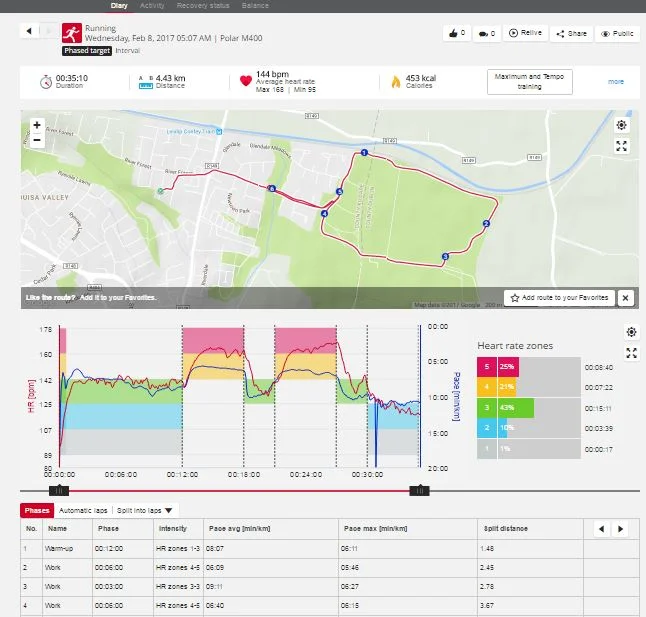The image size is (646, 617).
Task: Click the right handle of chart range slider
Action: pos(420,490)
